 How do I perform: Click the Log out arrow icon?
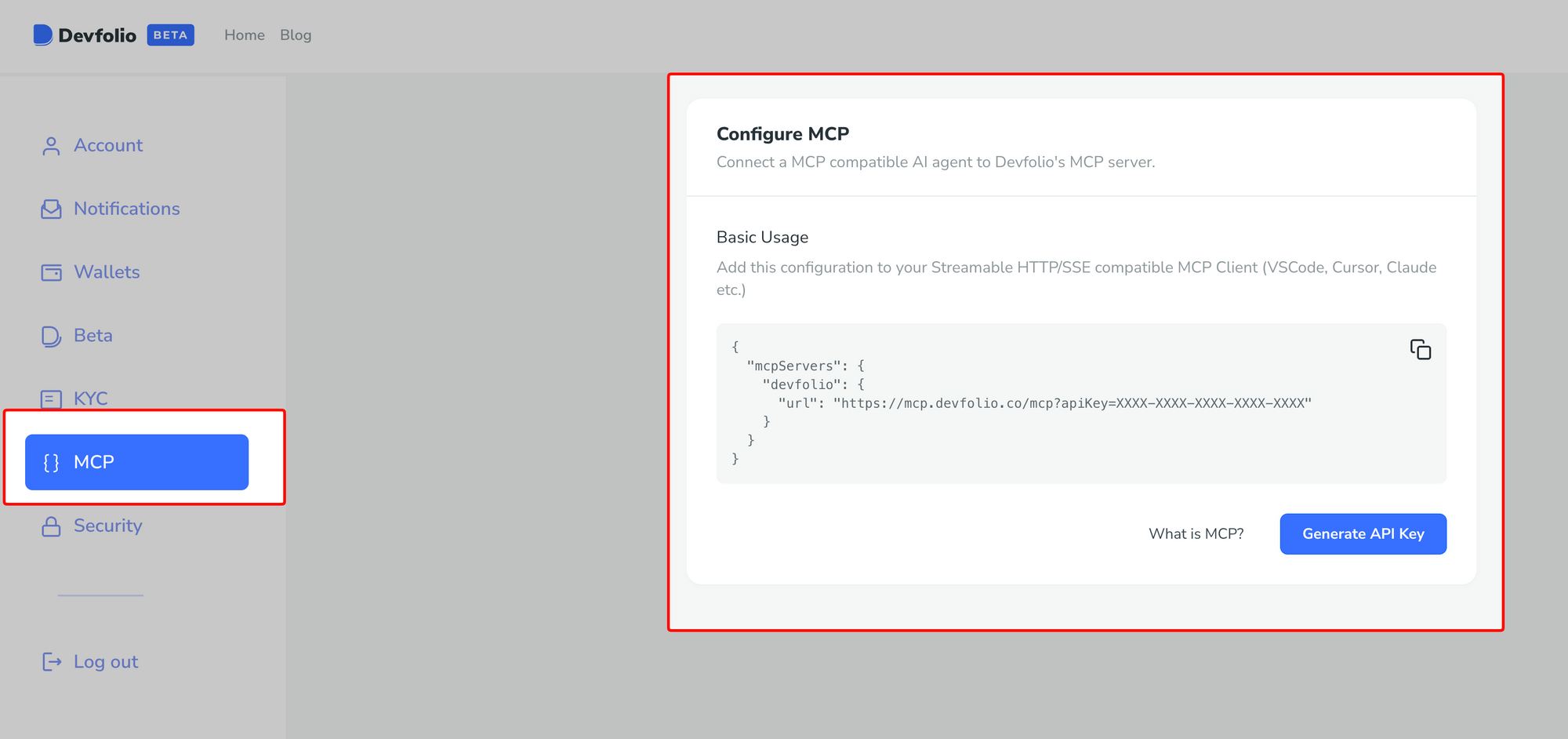pyautogui.click(x=51, y=662)
